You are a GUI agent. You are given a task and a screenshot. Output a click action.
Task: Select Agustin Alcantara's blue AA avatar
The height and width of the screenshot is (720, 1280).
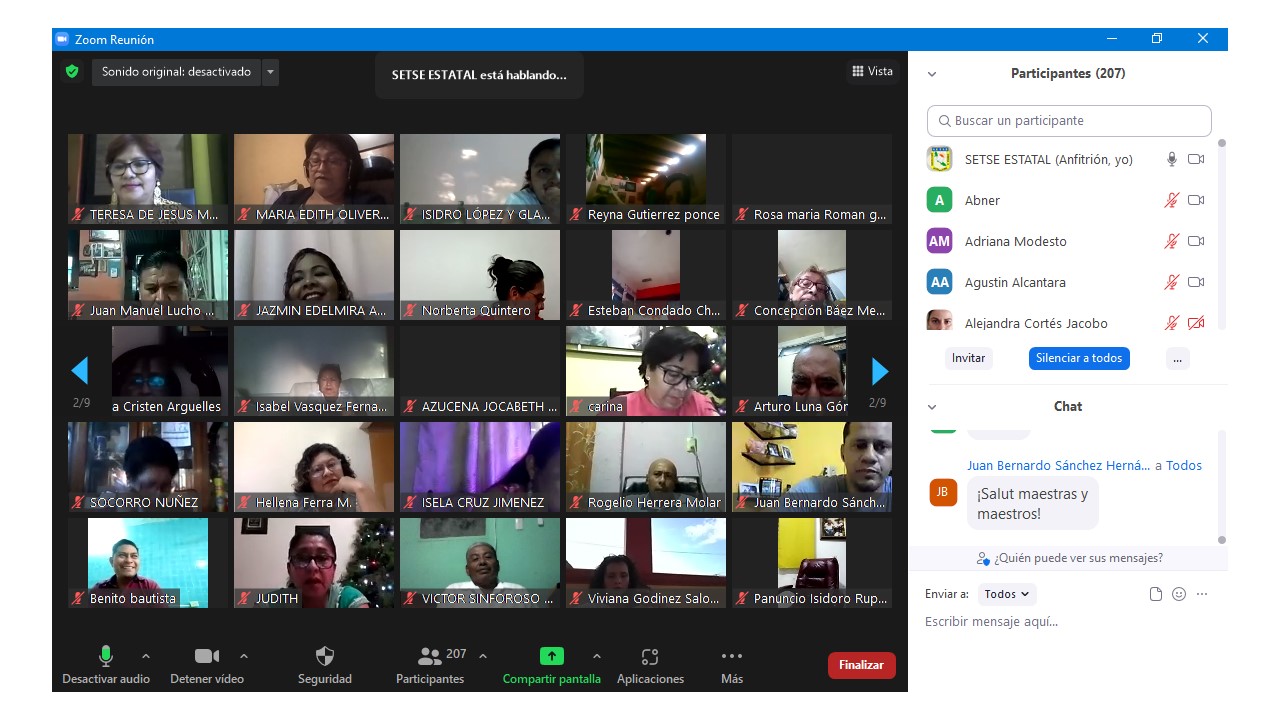pos(939,282)
